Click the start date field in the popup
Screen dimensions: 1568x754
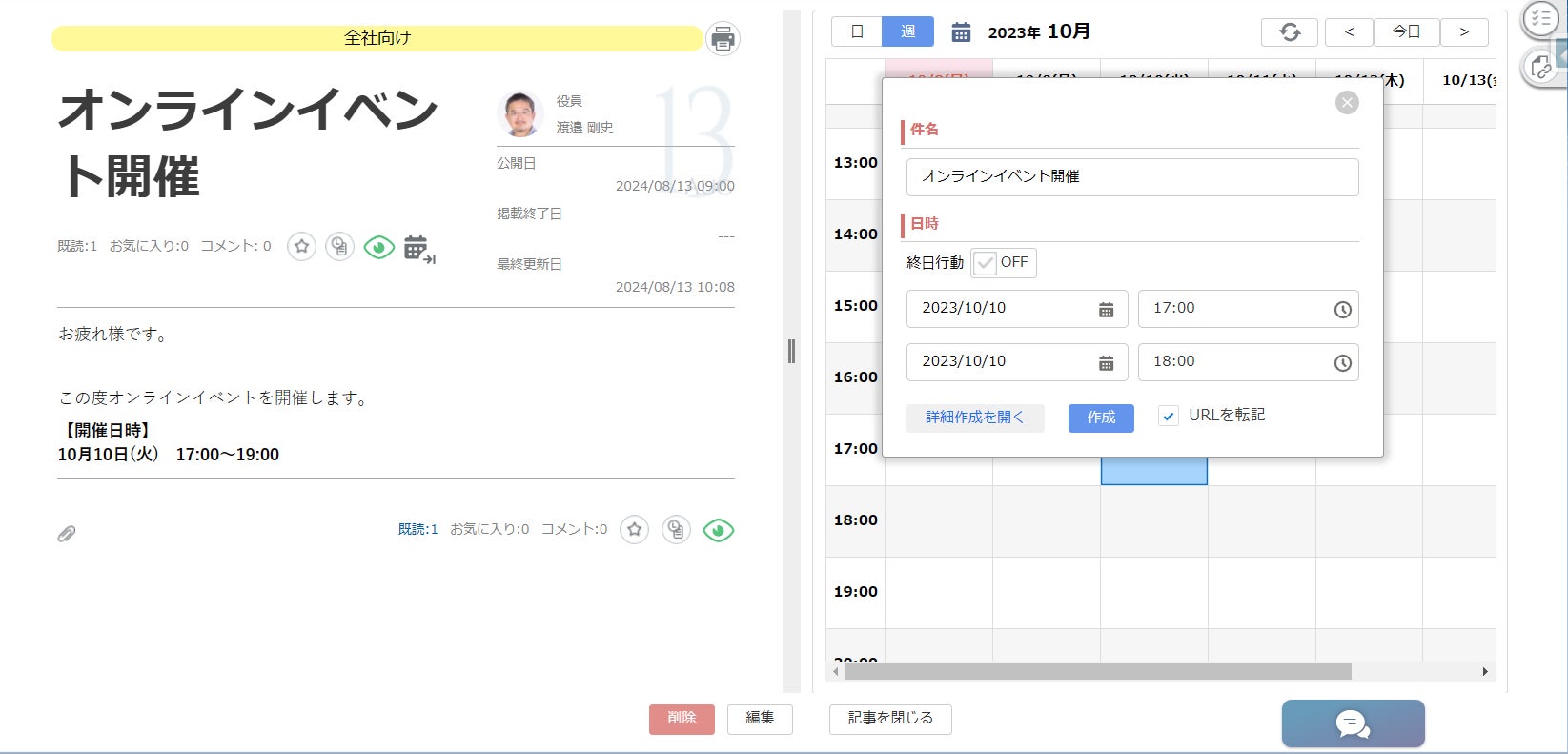click(1017, 309)
